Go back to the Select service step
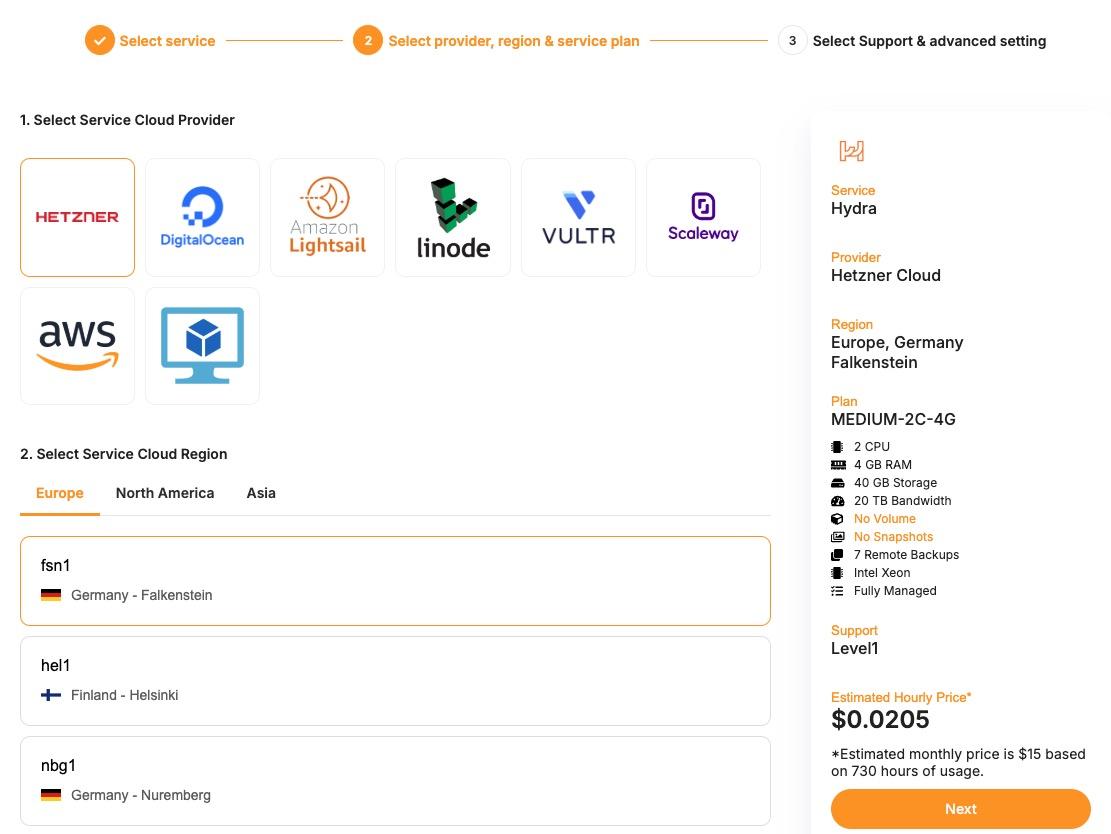Image resolution: width=1111 pixels, height=834 pixels. 167,41
